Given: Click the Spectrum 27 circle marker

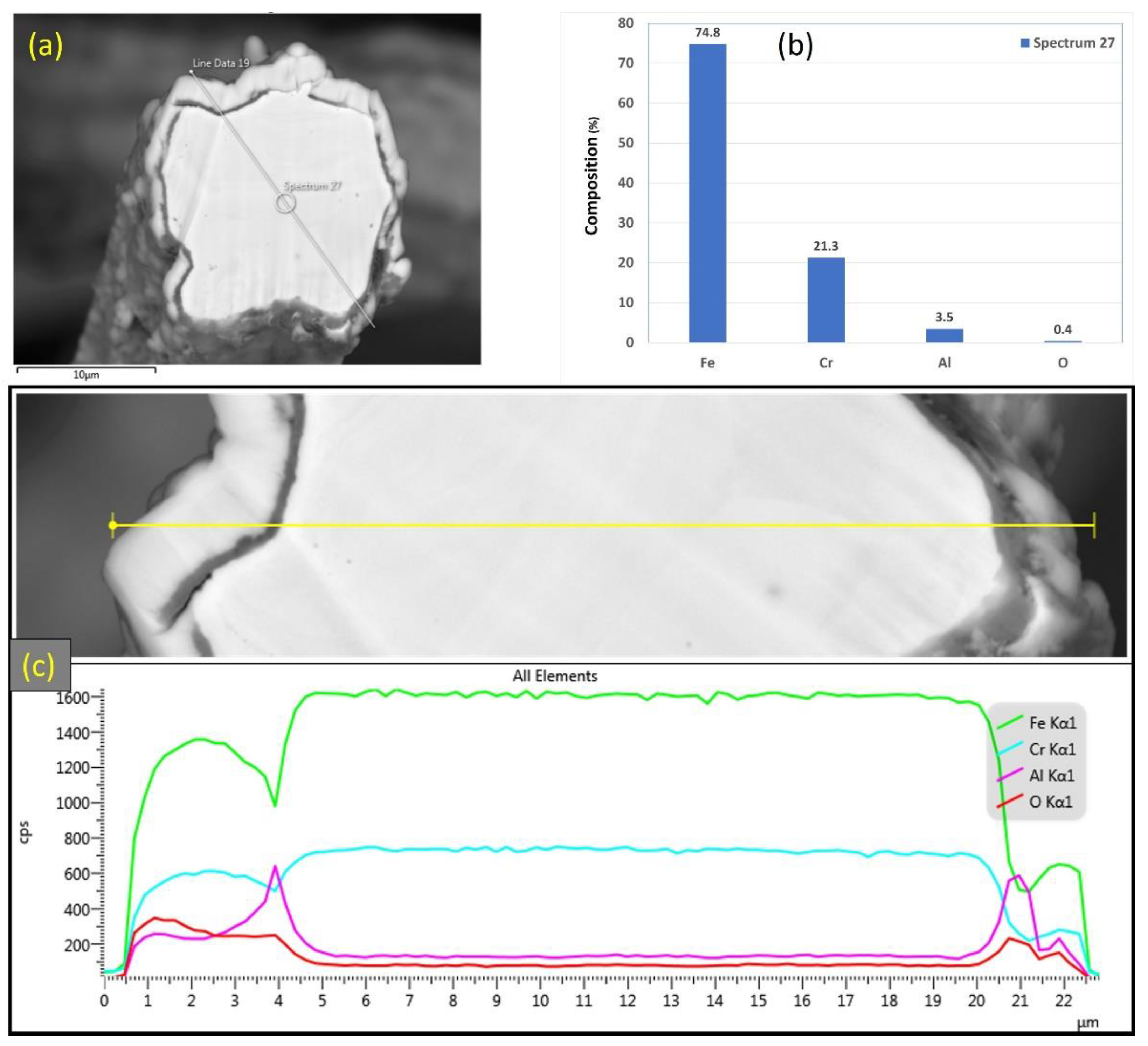Looking at the screenshot, I should [285, 203].
